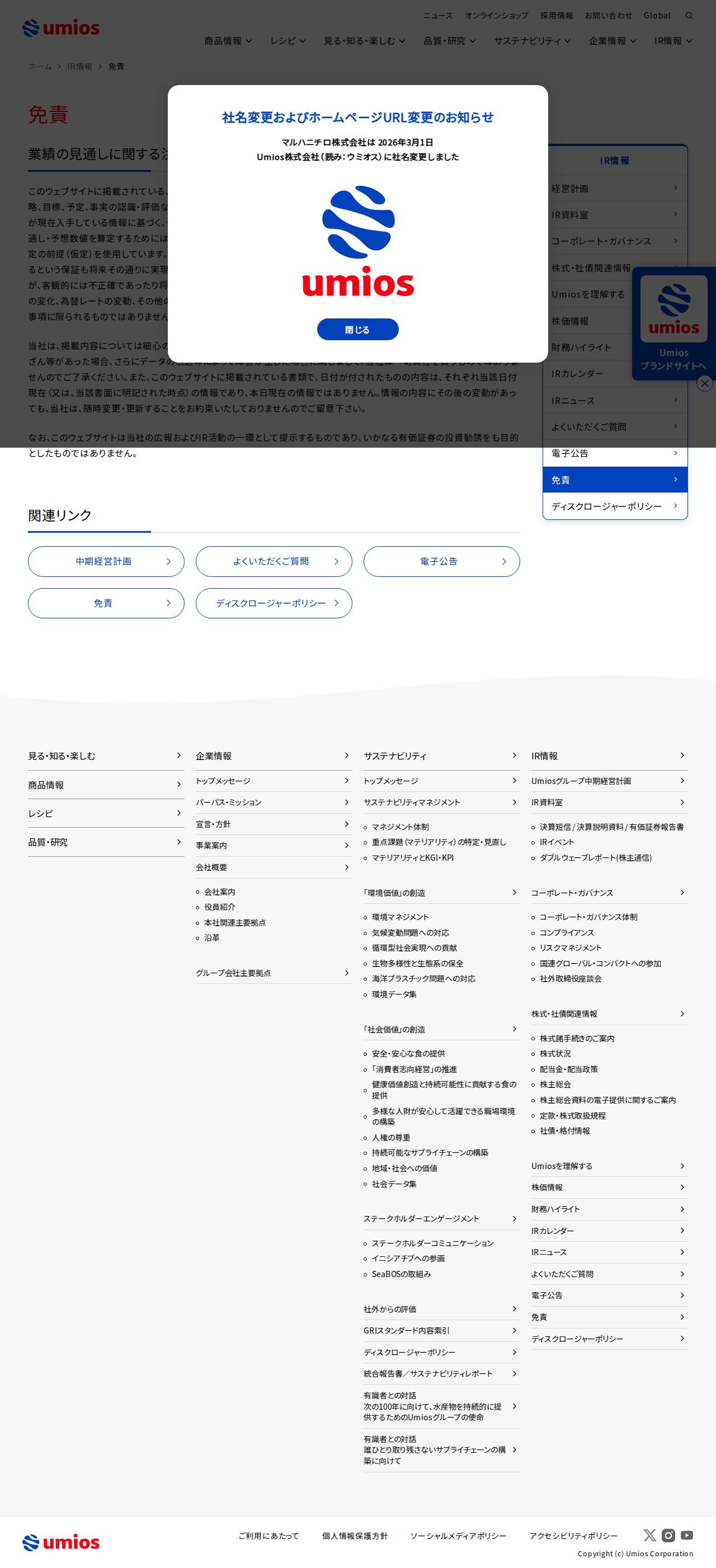Open the X (Twitter) social icon in footer
The width and height of the screenshot is (716, 1568).
click(x=649, y=1534)
